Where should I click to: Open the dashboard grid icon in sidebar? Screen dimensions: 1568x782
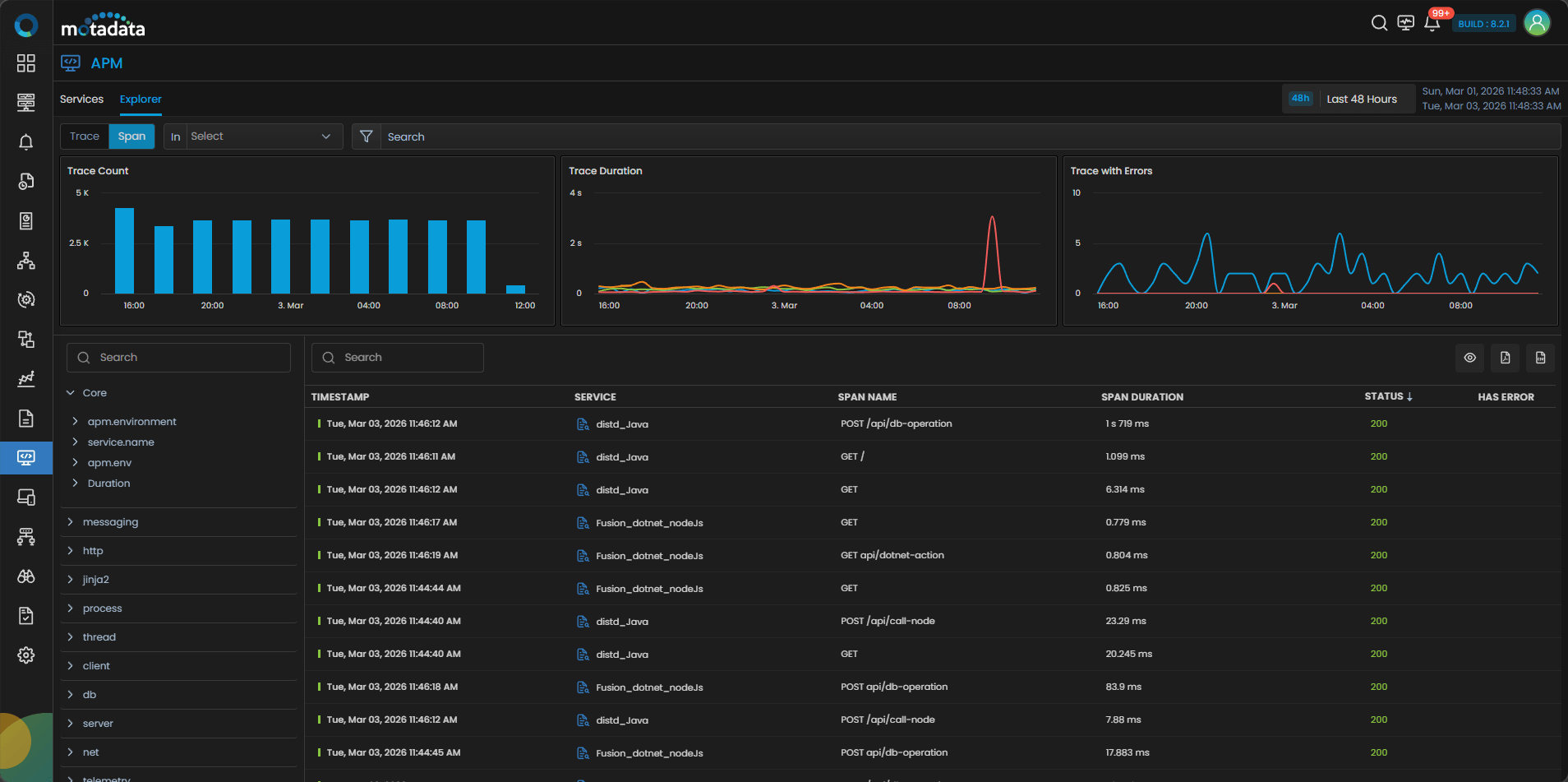(x=26, y=63)
